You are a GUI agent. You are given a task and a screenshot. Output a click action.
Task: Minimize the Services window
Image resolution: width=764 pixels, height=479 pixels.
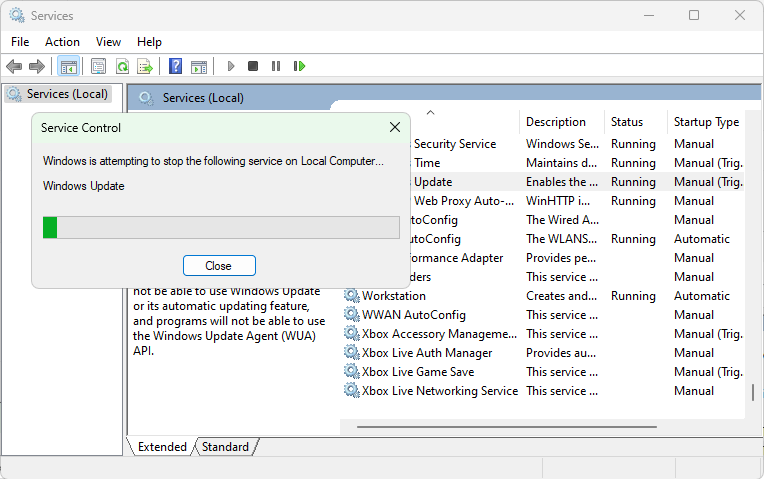coord(649,16)
